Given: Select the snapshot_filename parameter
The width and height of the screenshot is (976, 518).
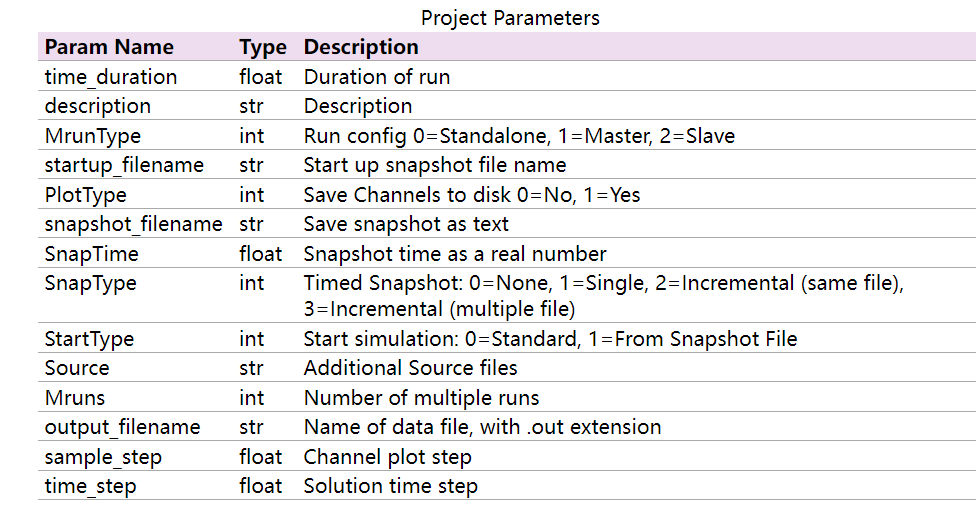Looking at the screenshot, I should (133, 224).
